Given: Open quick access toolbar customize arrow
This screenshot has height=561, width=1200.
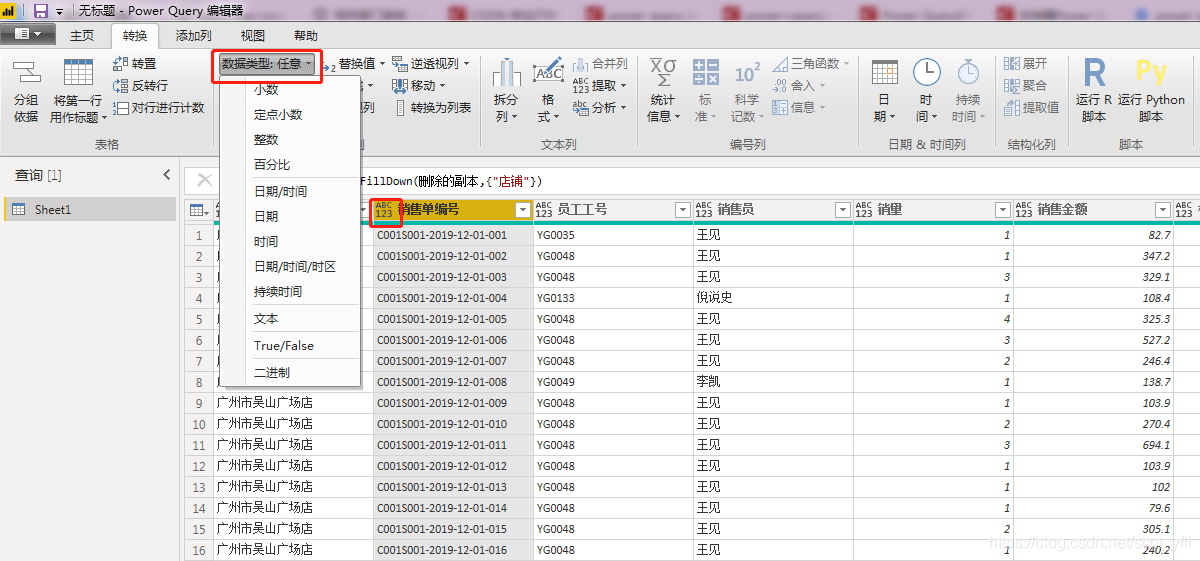Looking at the screenshot, I should coord(60,11).
